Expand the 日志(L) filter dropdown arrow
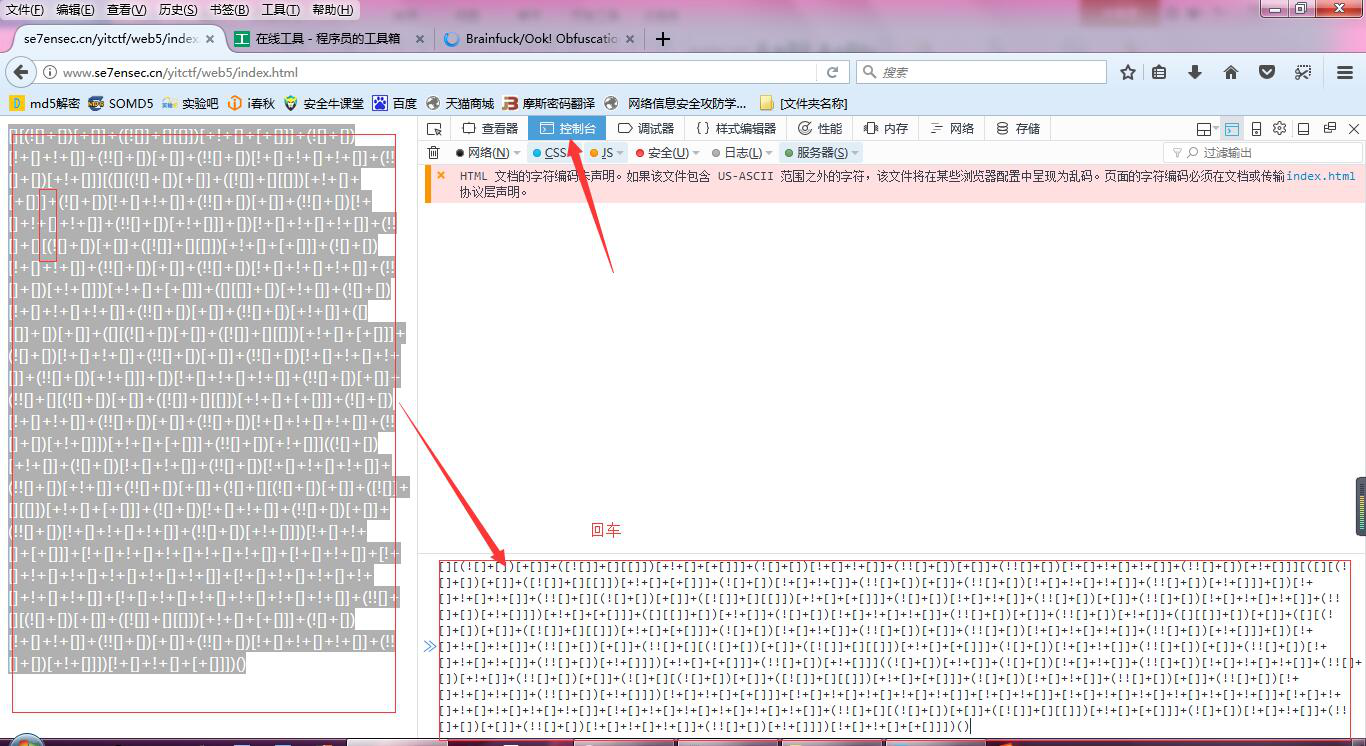This screenshot has height=746, width=1366. click(769, 153)
